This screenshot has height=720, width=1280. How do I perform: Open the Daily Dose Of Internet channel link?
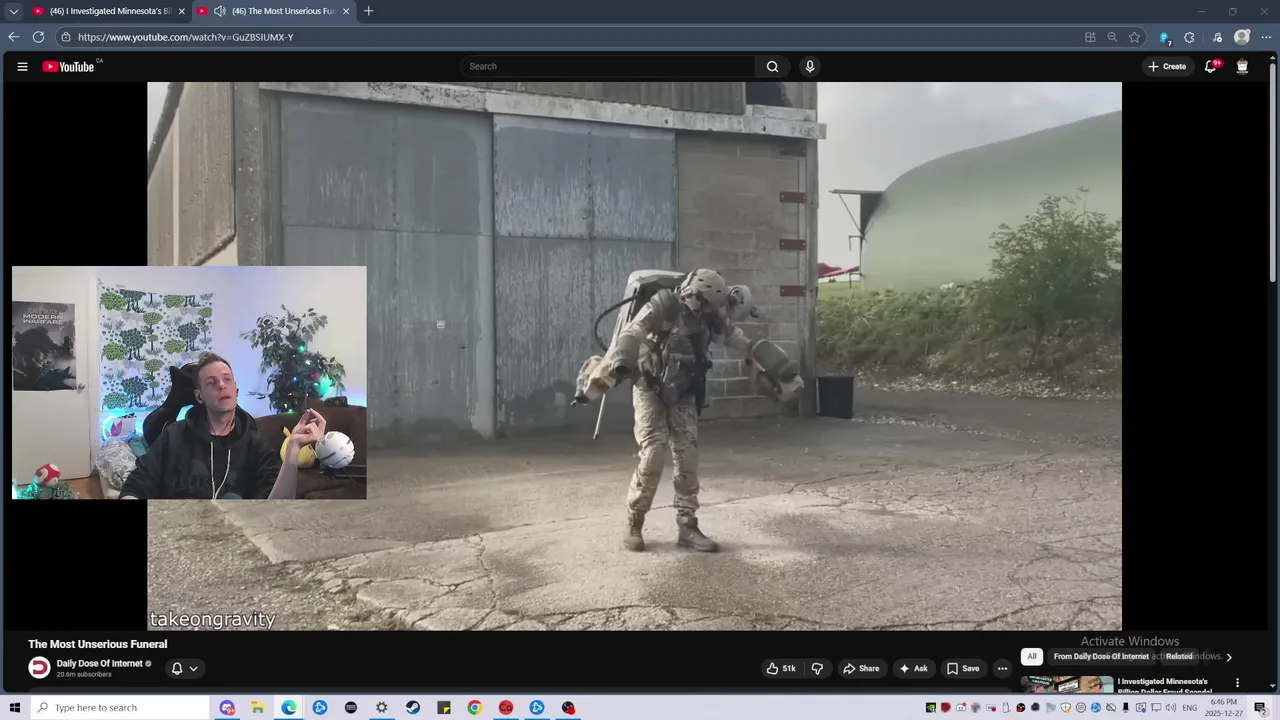click(x=99, y=663)
